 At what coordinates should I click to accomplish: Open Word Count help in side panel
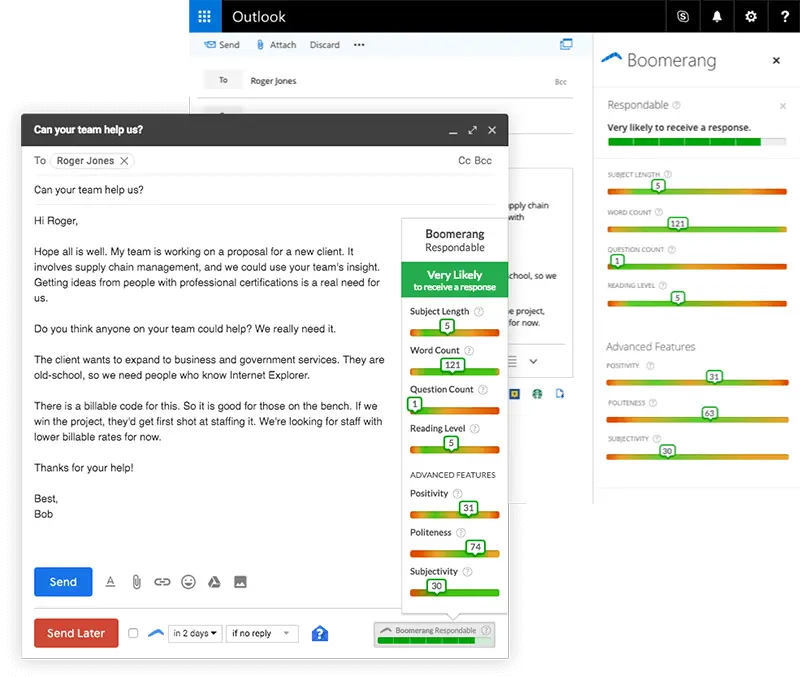(x=659, y=212)
